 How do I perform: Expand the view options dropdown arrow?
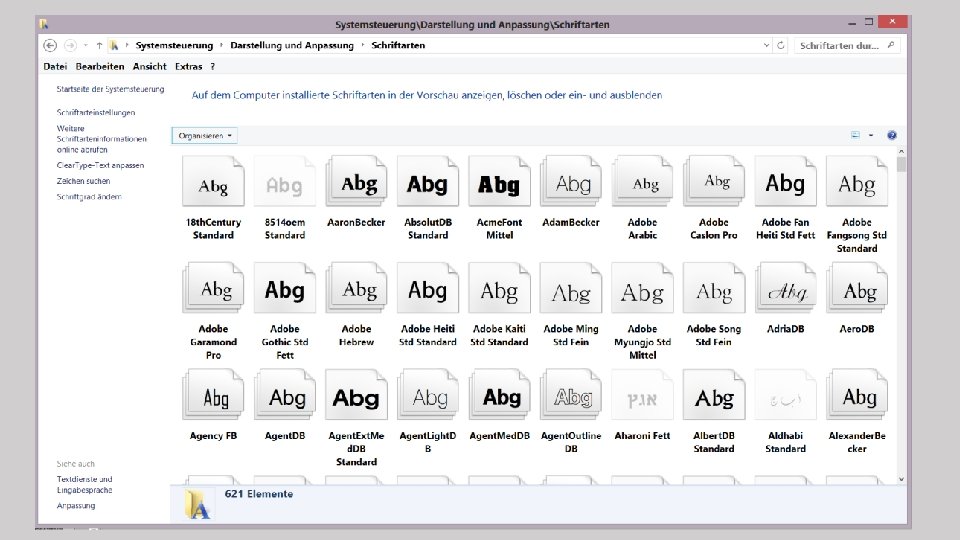coord(871,135)
